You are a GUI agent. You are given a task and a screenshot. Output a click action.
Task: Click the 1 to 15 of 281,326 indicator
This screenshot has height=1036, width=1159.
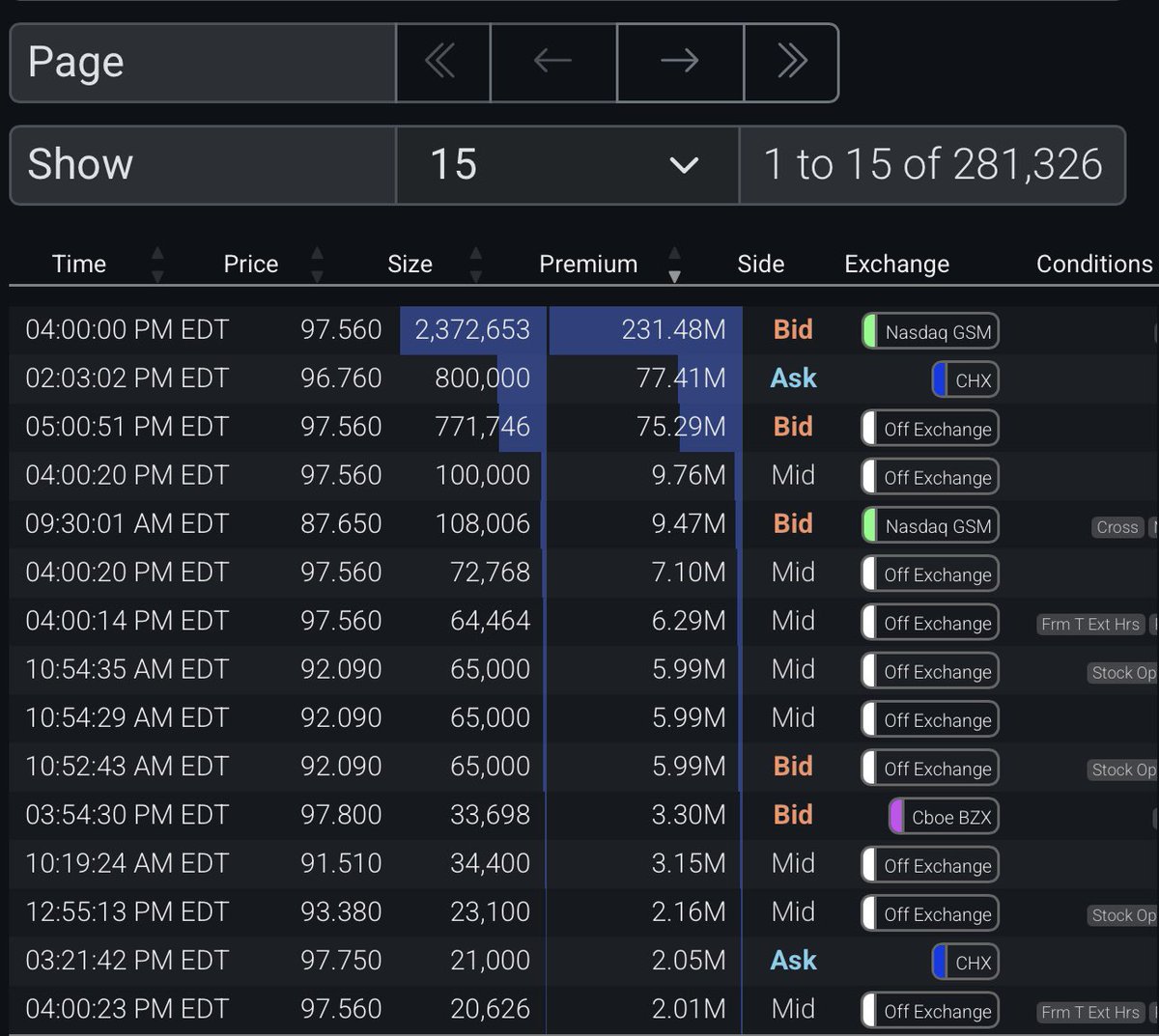(932, 165)
